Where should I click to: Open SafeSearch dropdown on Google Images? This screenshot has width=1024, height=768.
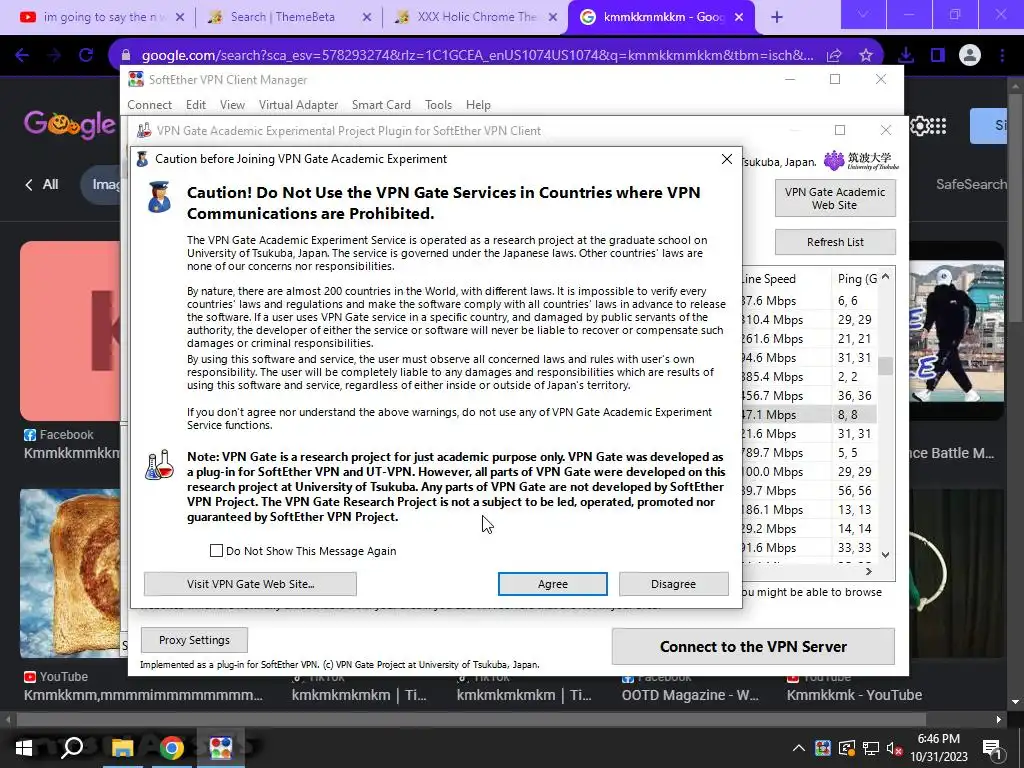pos(971,184)
